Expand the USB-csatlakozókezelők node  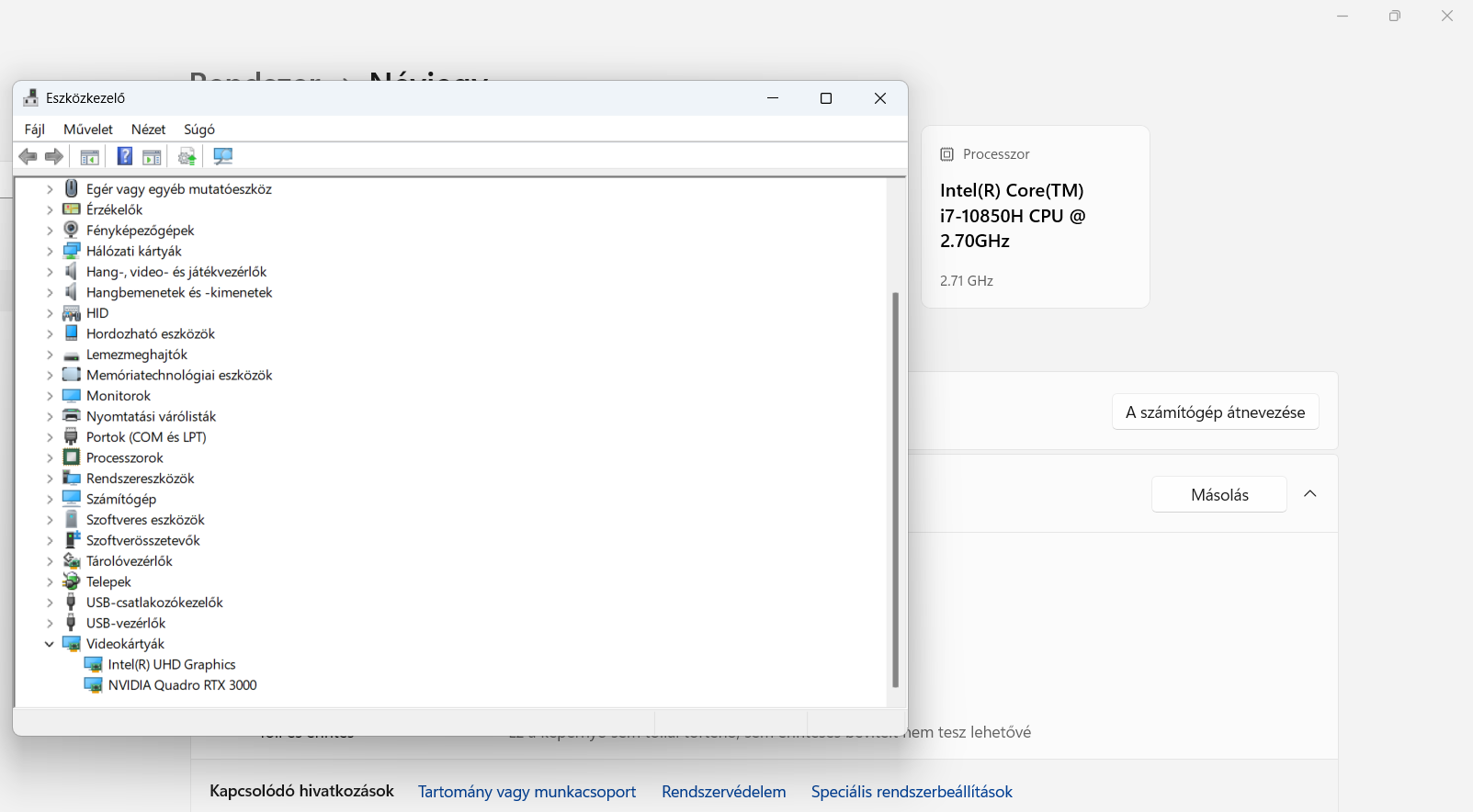click(x=50, y=603)
